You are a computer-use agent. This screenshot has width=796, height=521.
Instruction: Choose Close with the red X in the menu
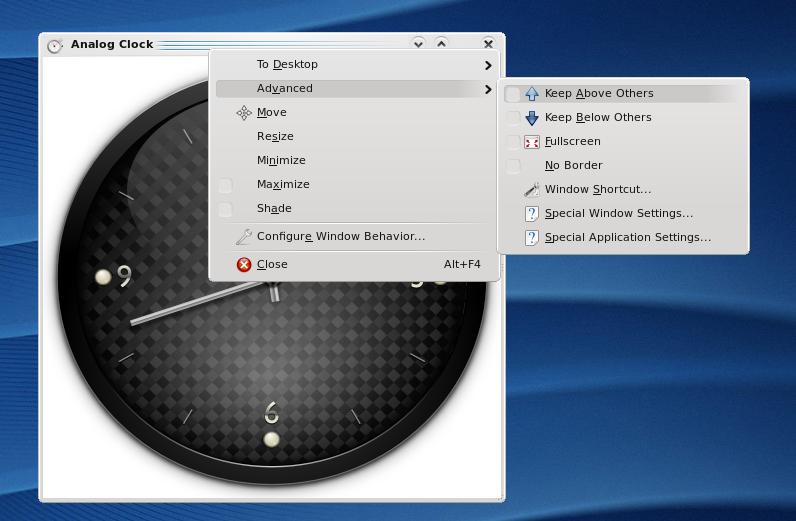tap(271, 265)
